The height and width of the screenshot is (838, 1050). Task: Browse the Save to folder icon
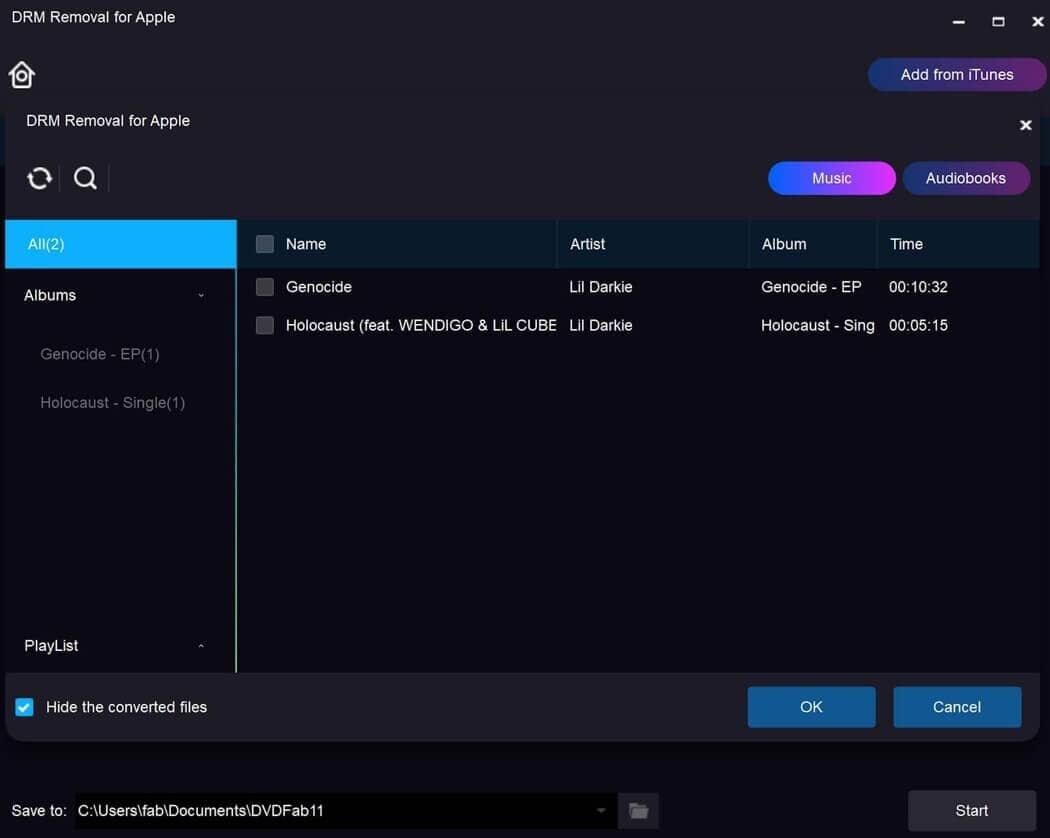[x=638, y=811]
